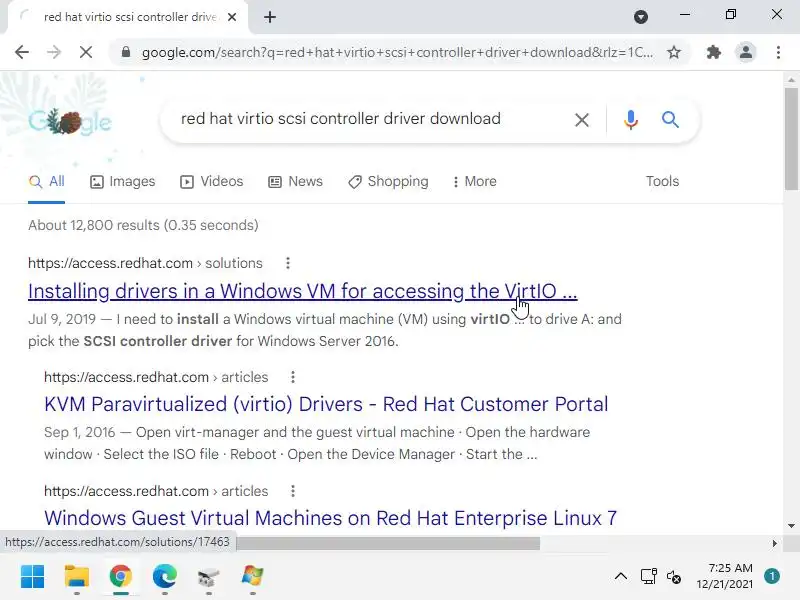Open the Chrome profile avatar
Screen dimensions: 800x600
coord(745,52)
